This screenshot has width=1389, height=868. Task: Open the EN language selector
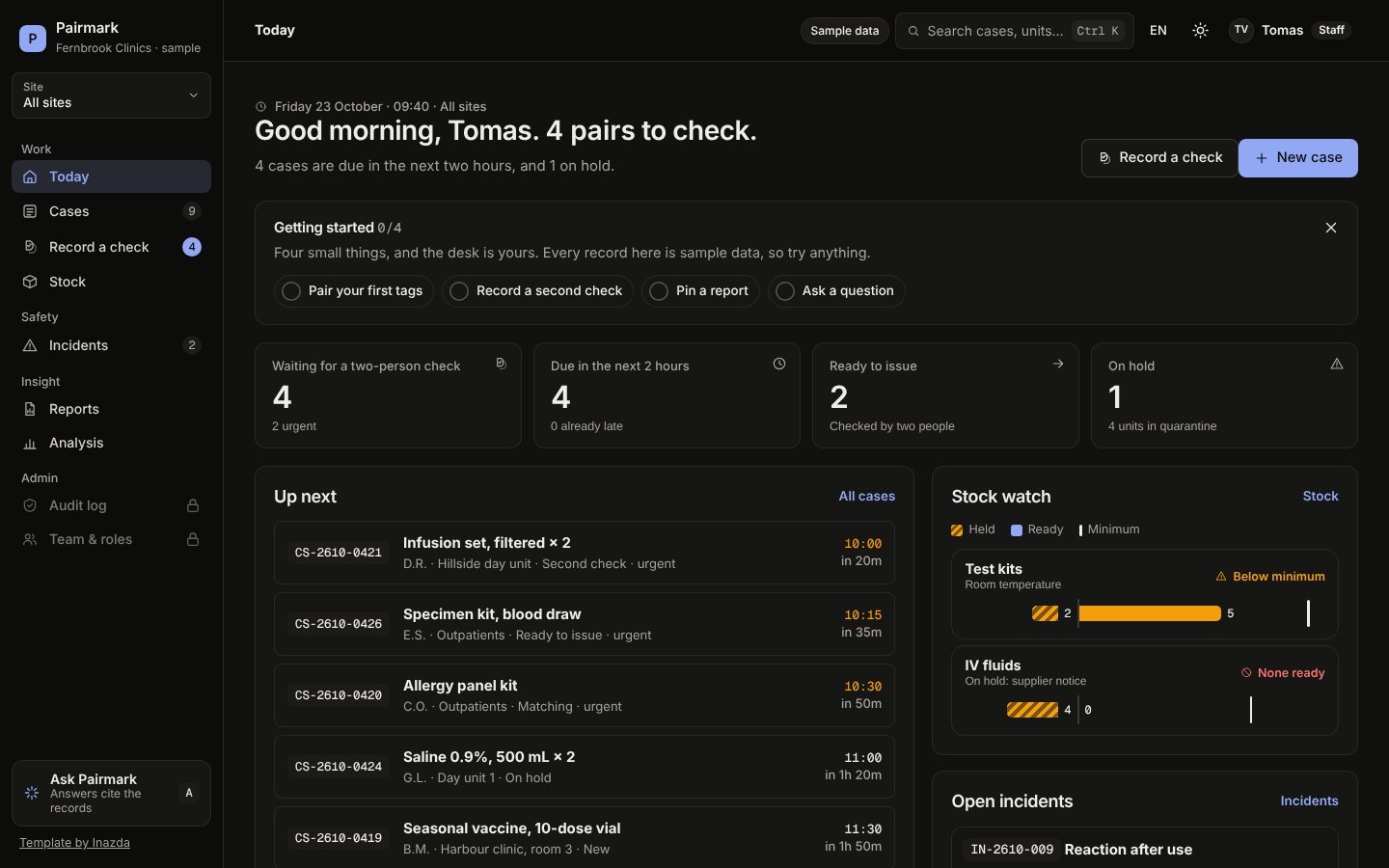[x=1158, y=31]
